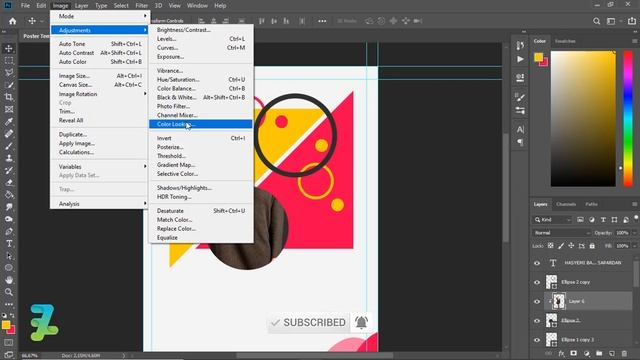Open the Kind filter dropdown
The height and width of the screenshot is (360, 640).
553,220
